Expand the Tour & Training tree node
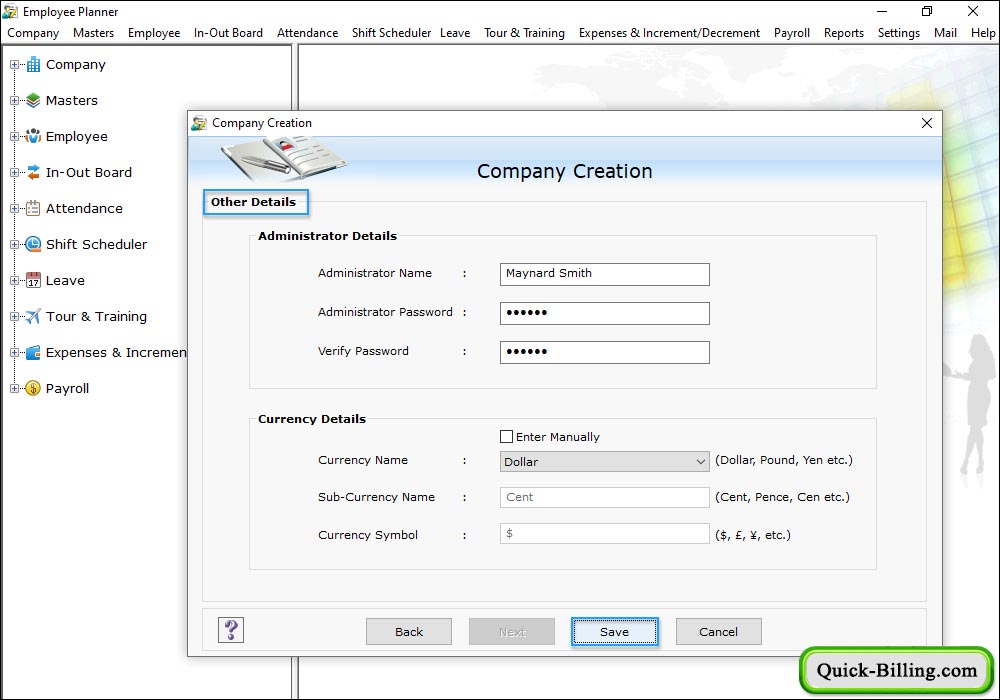The width and height of the screenshot is (1000, 700). 14,316
